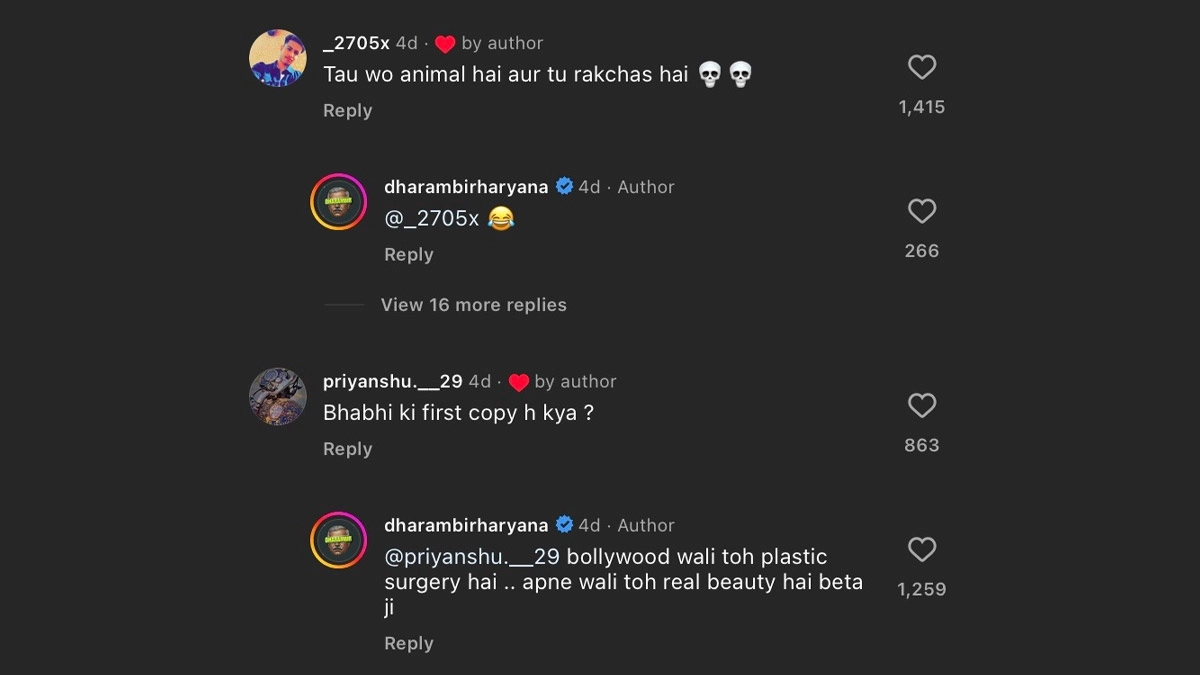This screenshot has width=1200, height=675.
Task: Reply to _2705x's rakchas comment
Action: click(x=347, y=111)
